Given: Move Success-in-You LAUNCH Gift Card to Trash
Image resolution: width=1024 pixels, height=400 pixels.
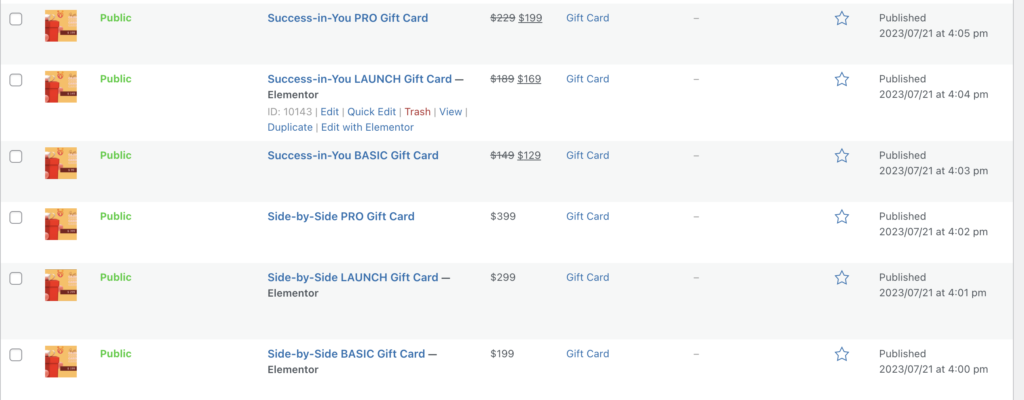Looking at the screenshot, I should [x=417, y=112].
